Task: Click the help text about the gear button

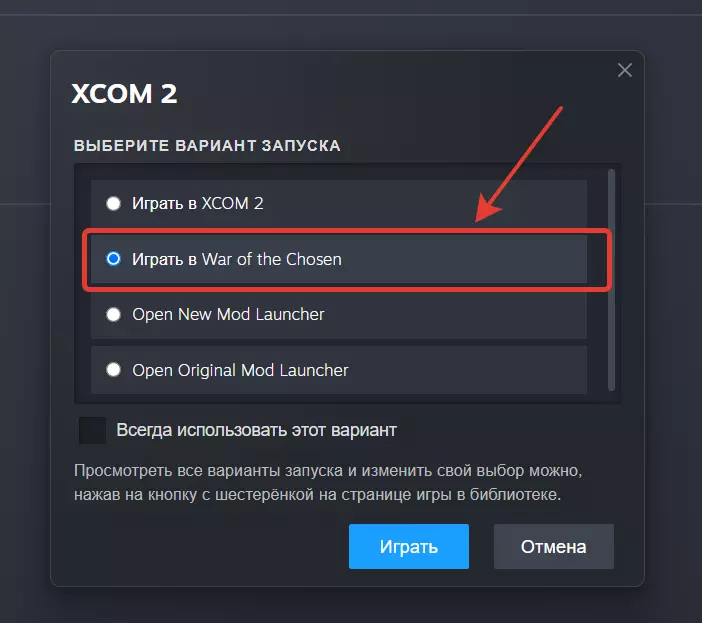Action: point(326,482)
